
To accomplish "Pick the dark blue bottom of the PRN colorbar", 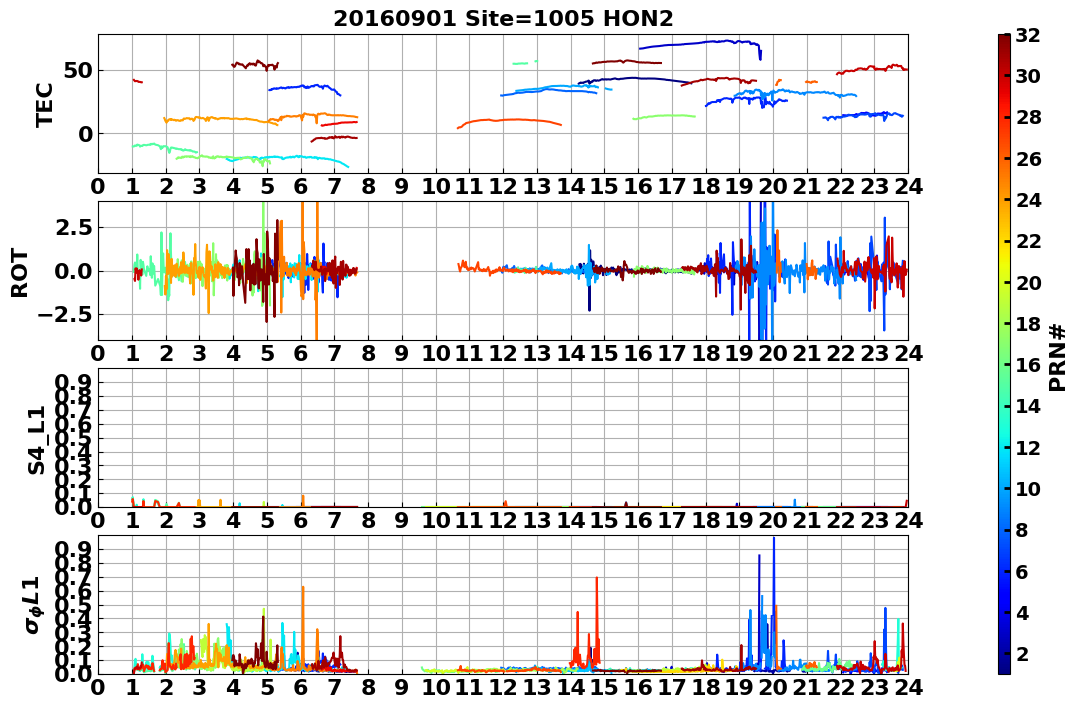I will click(1004, 668).
